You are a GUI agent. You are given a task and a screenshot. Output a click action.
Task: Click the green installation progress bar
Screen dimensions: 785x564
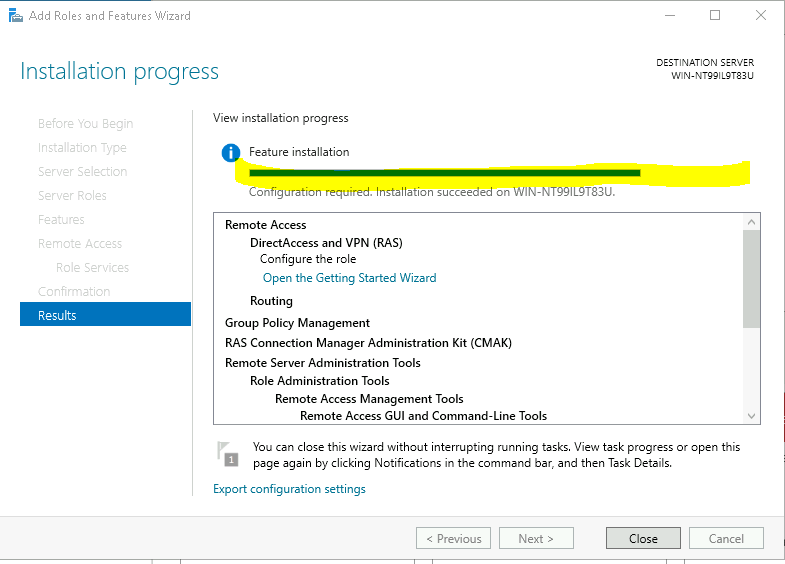445,173
